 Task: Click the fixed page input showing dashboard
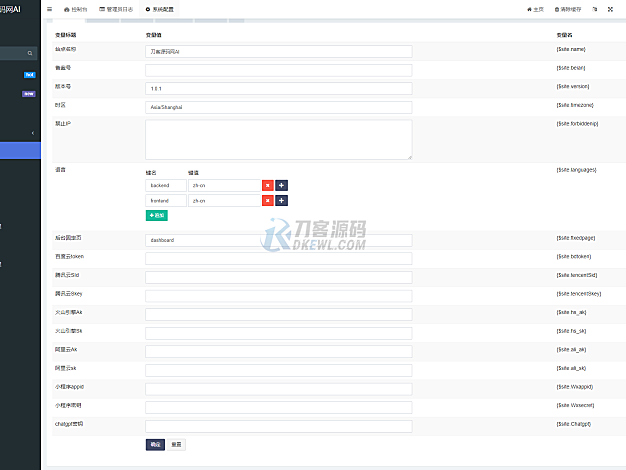pos(279,240)
